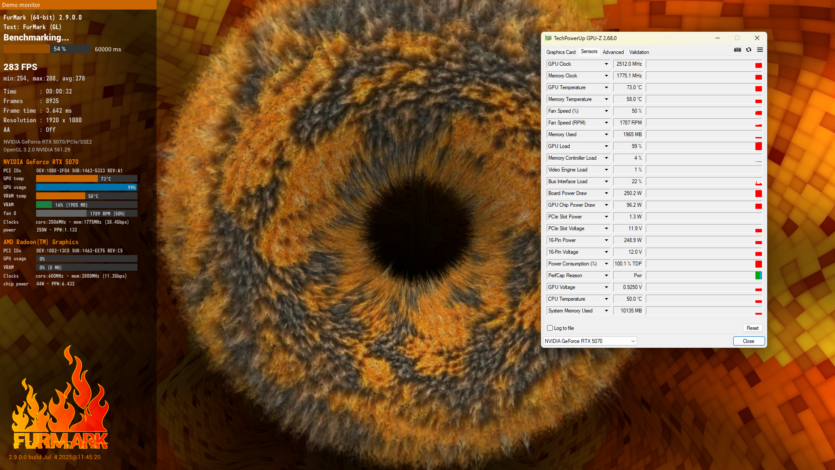Click the refresh icon in GPU-Z
The height and width of the screenshot is (470, 835).
click(x=748, y=49)
